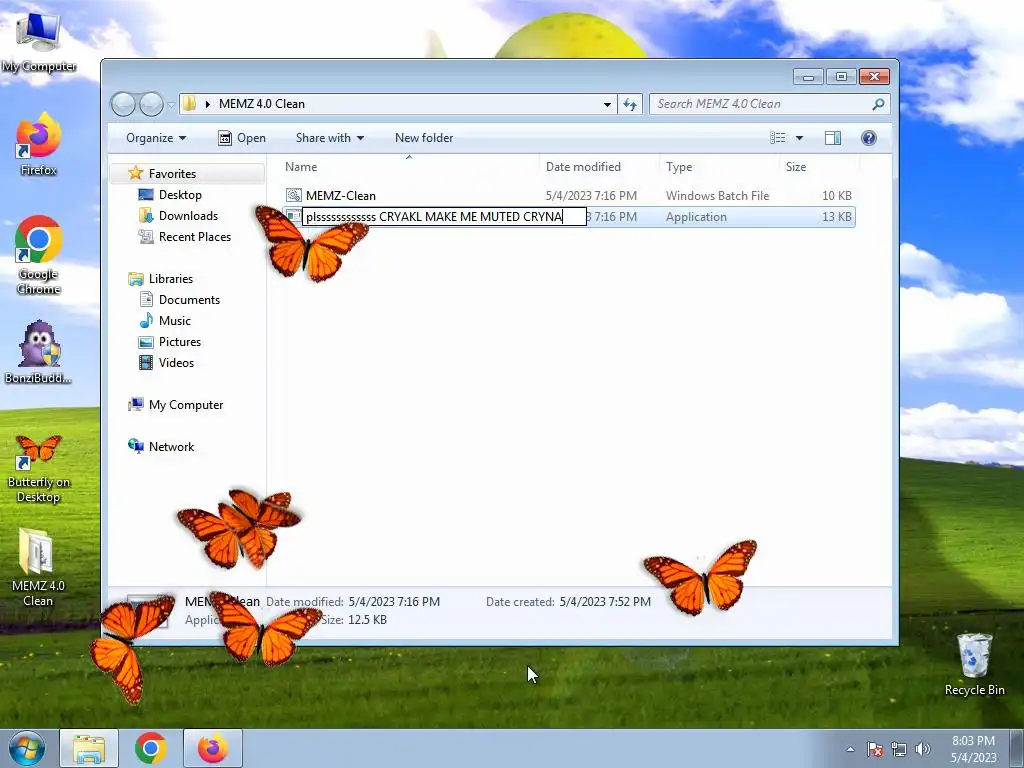The height and width of the screenshot is (768, 1024).
Task: Open more view options arrow
Action: pos(799,138)
